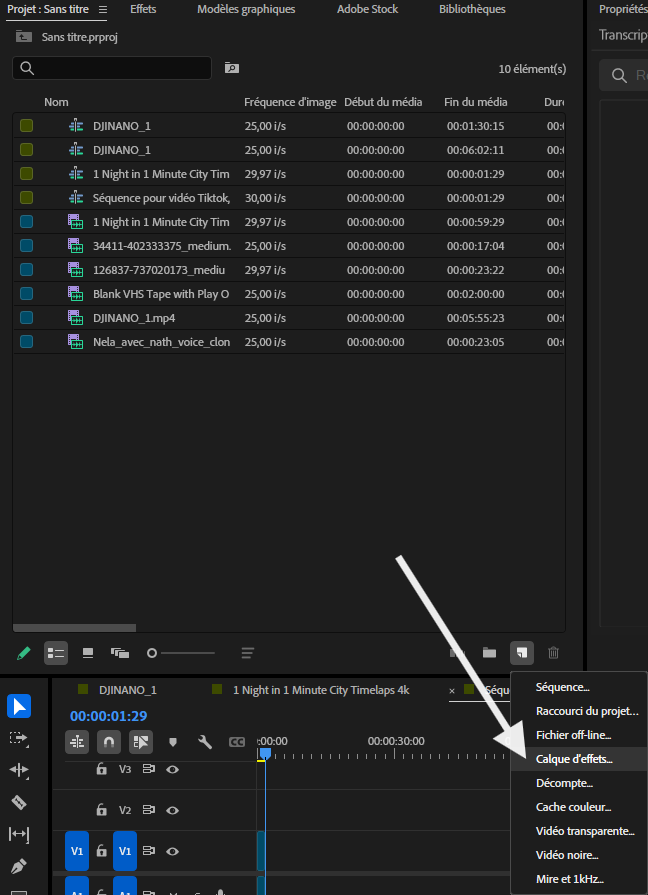Switch to the Effets tab
Image resolution: width=648 pixels, height=895 pixels.
(x=143, y=9)
